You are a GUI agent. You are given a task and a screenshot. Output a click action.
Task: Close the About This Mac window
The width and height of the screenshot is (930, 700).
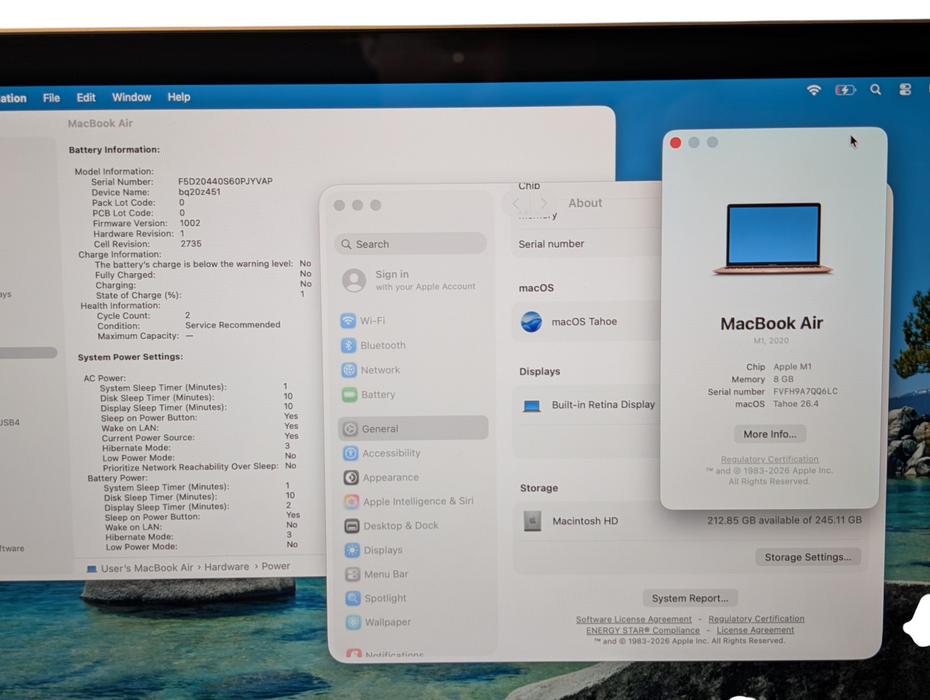click(675, 142)
